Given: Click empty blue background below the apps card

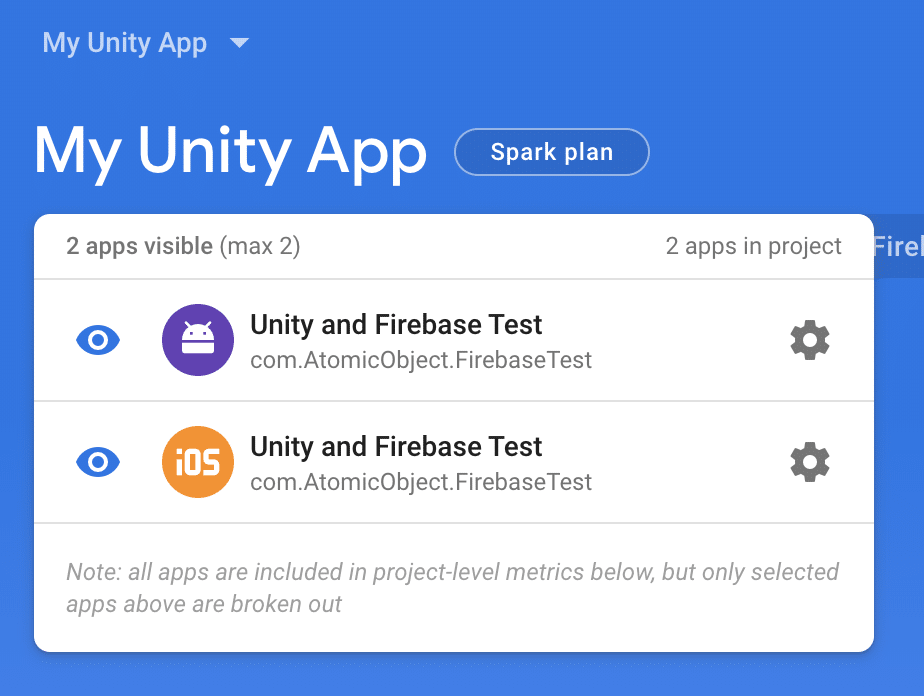Looking at the screenshot, I should pos(462,675).
